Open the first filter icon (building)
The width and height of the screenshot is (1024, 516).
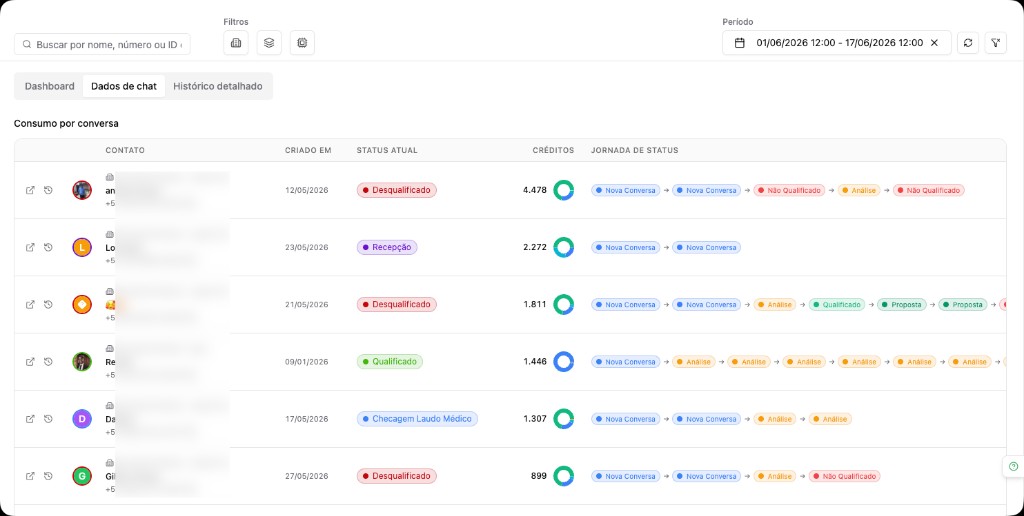[x=236, y=42]
